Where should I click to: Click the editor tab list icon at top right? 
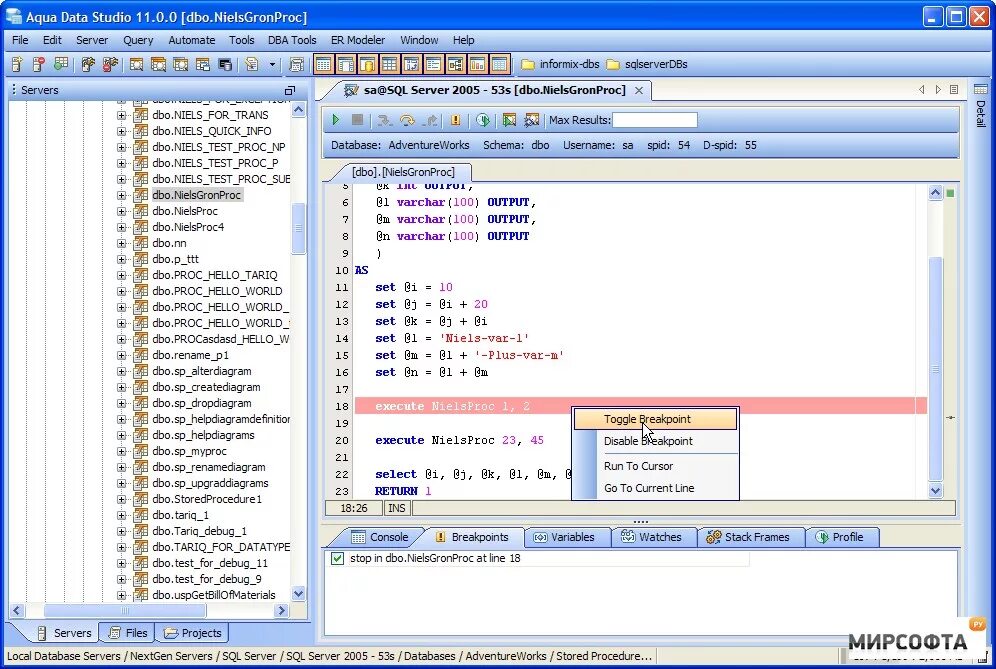coord(954,90)
